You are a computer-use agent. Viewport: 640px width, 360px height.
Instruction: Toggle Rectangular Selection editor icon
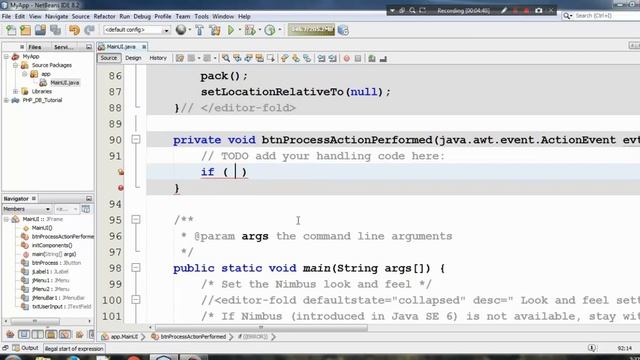[x=271, y=58]
